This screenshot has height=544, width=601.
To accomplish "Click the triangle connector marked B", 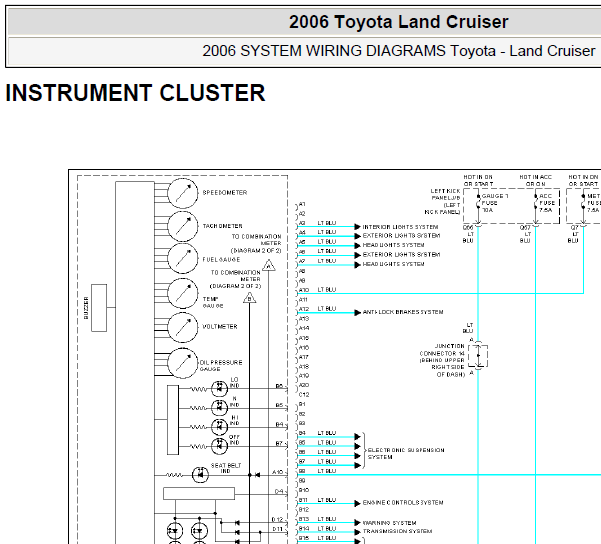I will (x=250, y=297).
